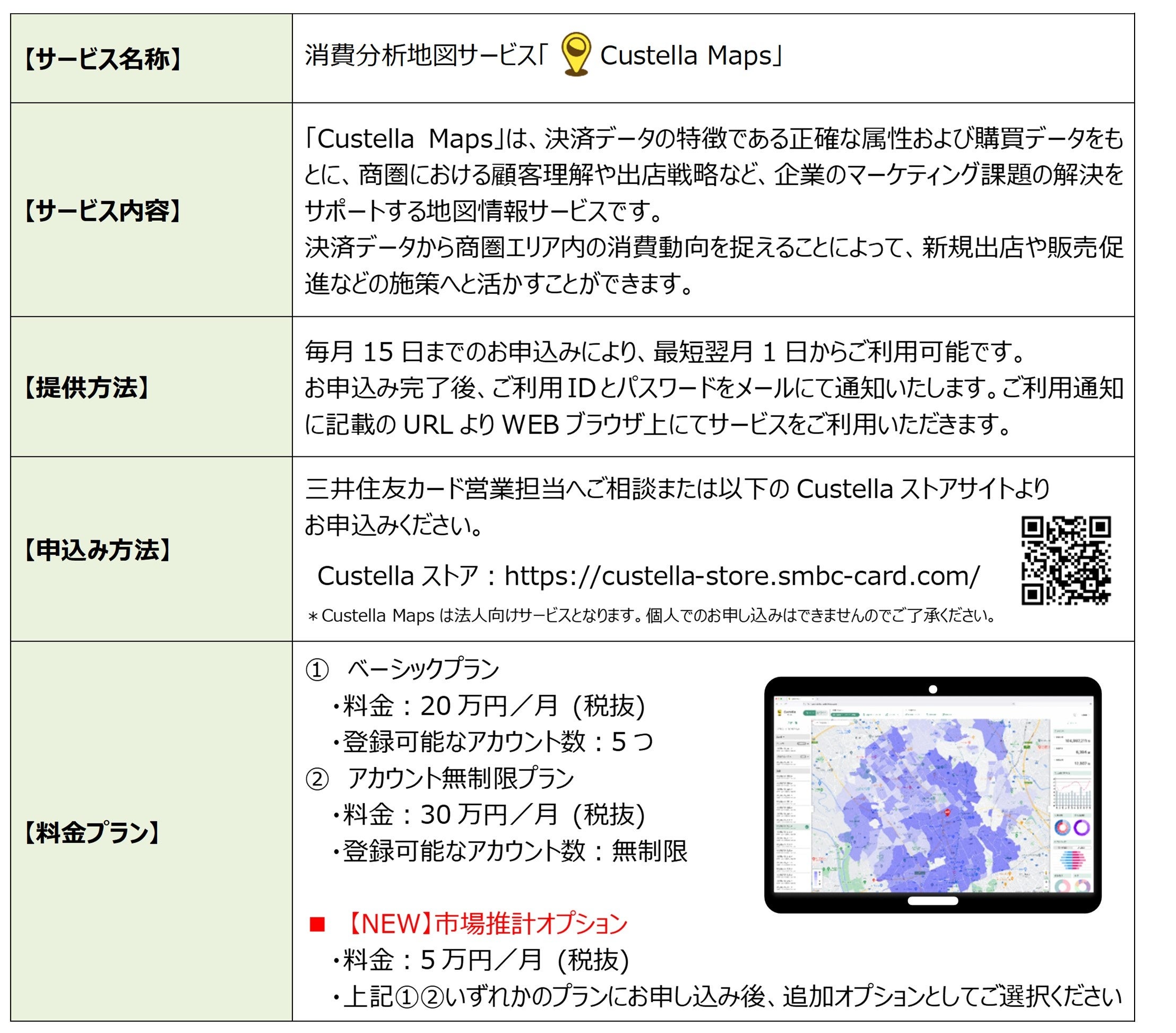1176x1033 pixels.
Task: Click the red pin marker on tablet map
Action: point(948,812)
